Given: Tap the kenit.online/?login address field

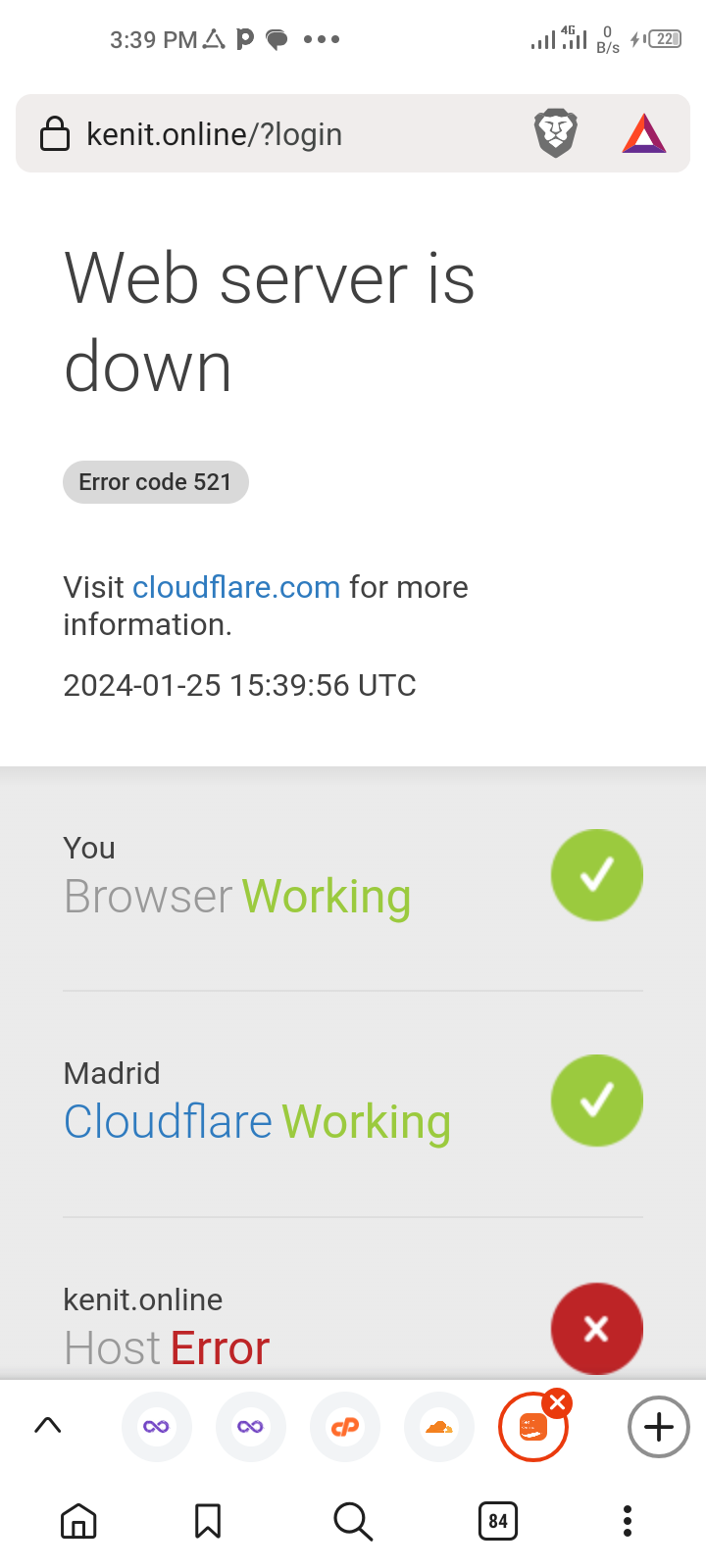Looking at the screenshot, I should point(214,133).
